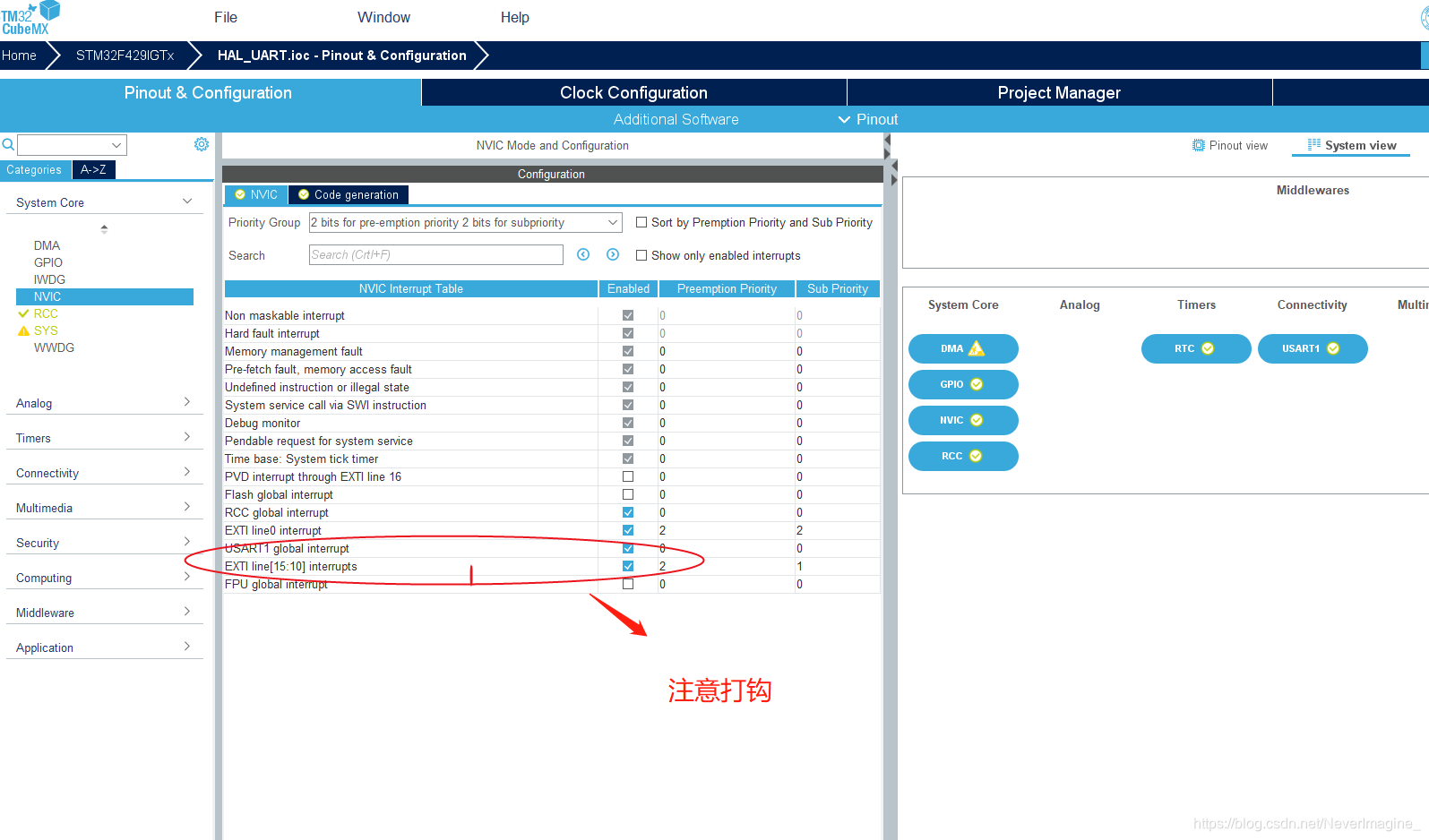Click the sort arrow above the DMA list
The height and width of the screenshot is (840, 1429).
coord(104,228)
